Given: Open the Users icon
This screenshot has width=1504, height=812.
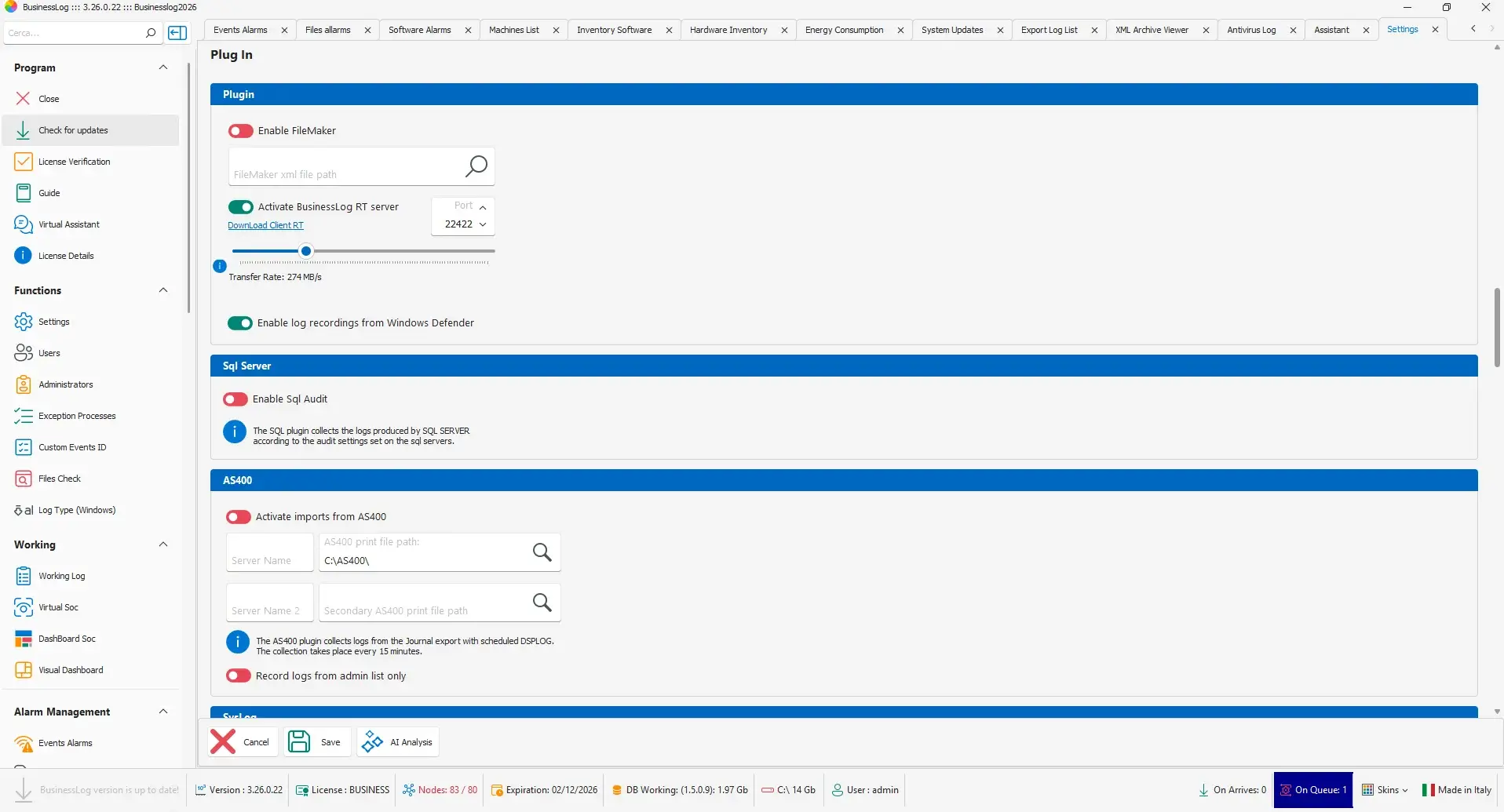Looking at the screenshot, I should [x=24, y=353].
